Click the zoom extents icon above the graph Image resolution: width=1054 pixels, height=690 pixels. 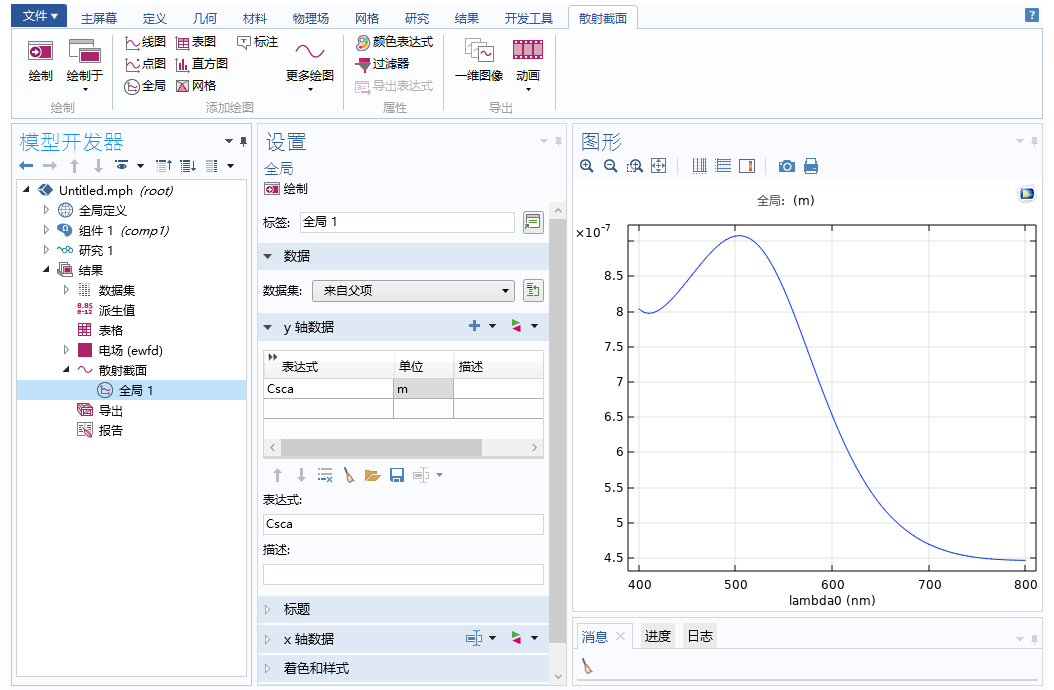click(x=658, y=165)
